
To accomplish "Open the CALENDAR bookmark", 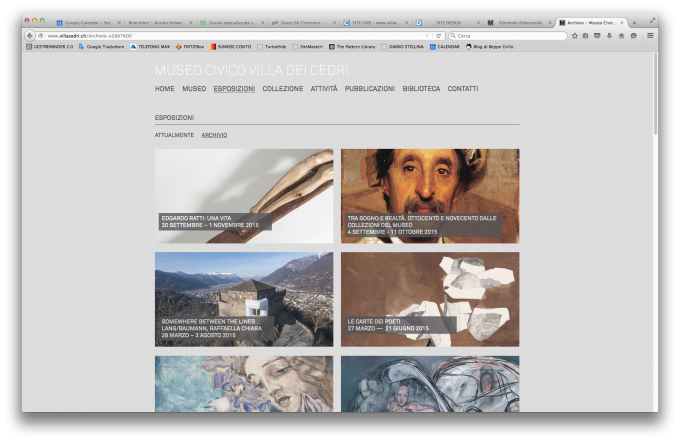I will click(445, 47).
